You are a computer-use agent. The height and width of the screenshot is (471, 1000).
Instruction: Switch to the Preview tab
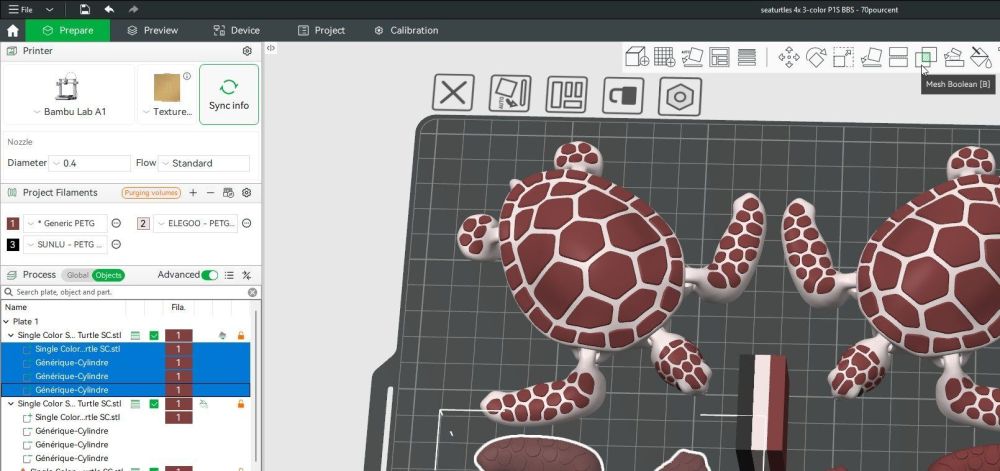152,31
